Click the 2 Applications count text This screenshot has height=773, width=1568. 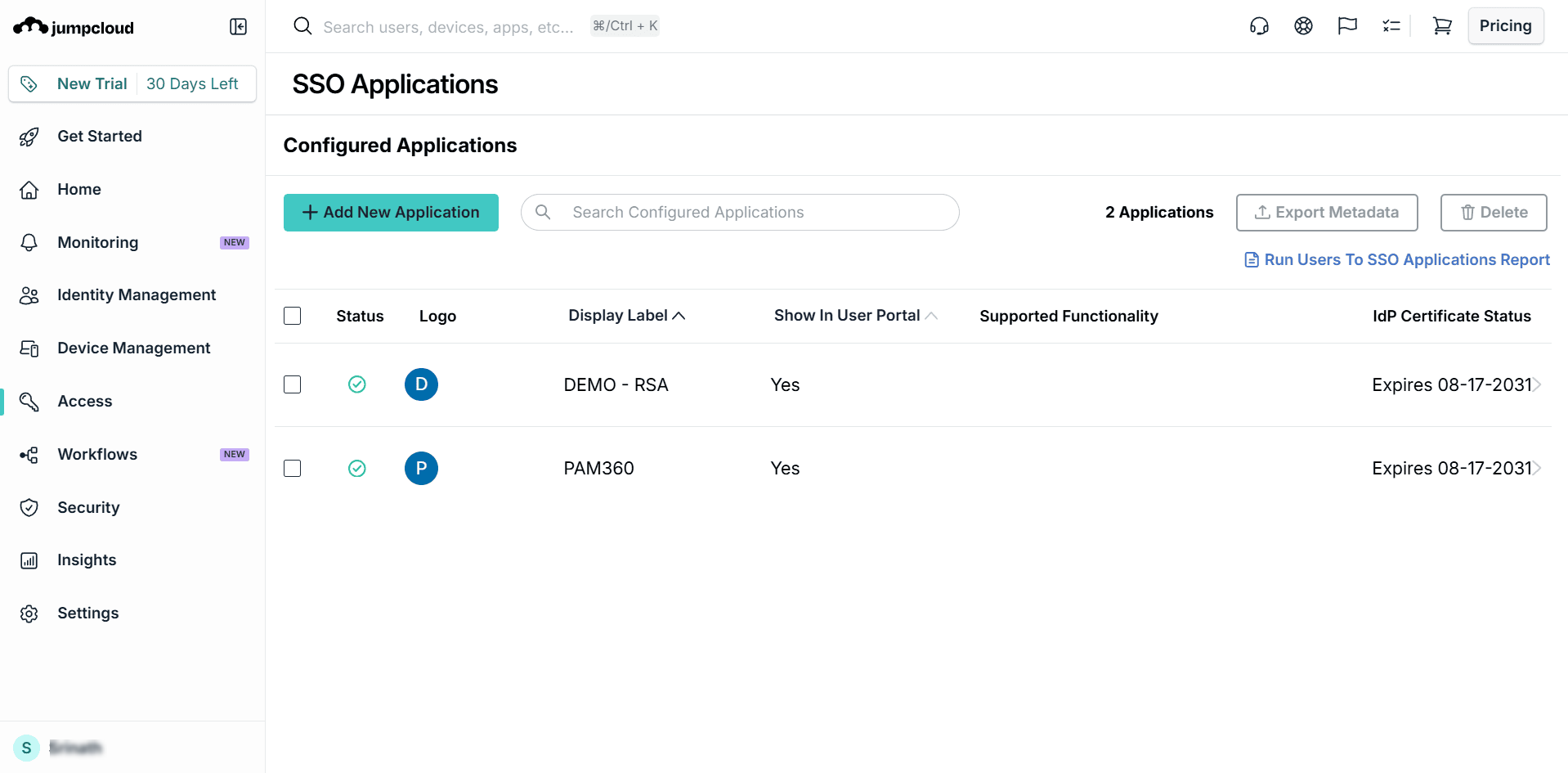(1159, 213)
